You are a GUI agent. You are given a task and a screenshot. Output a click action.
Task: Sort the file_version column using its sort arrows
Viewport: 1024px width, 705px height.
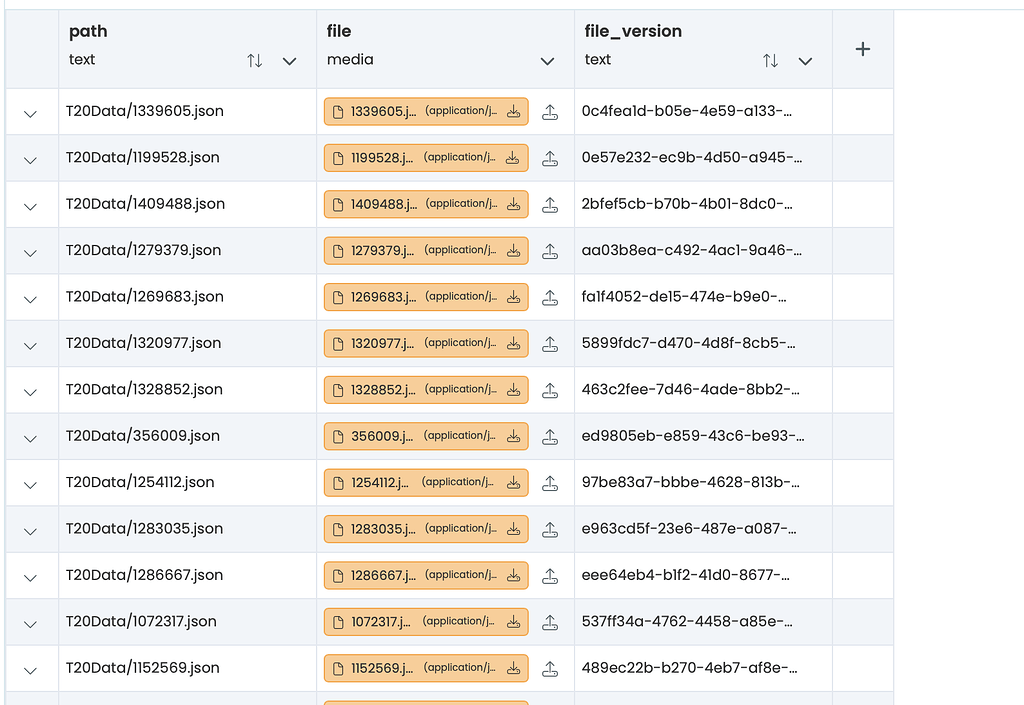point(771,60)
